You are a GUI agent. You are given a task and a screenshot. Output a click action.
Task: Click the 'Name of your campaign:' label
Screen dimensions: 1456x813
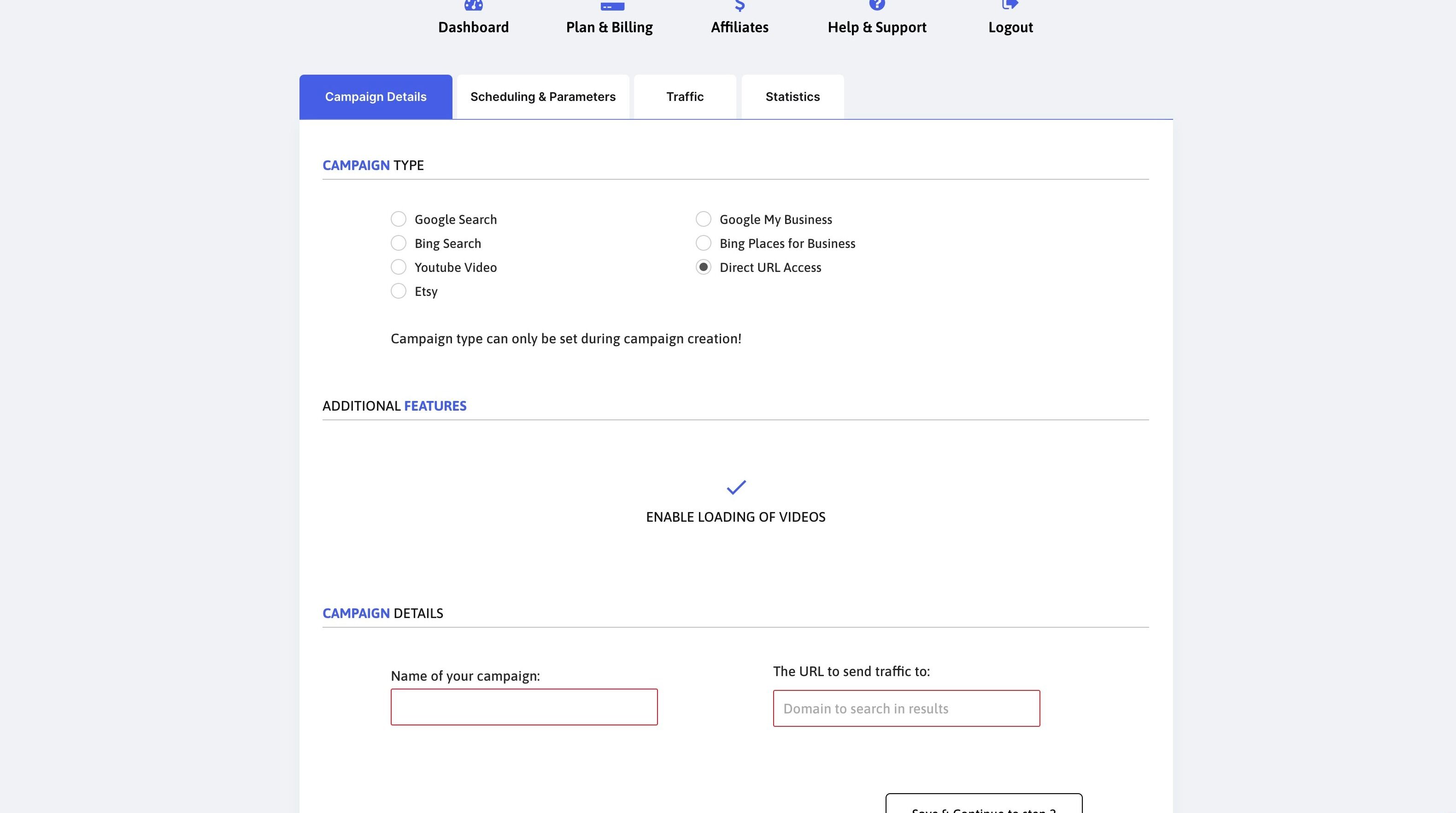(x=465, y=676)
